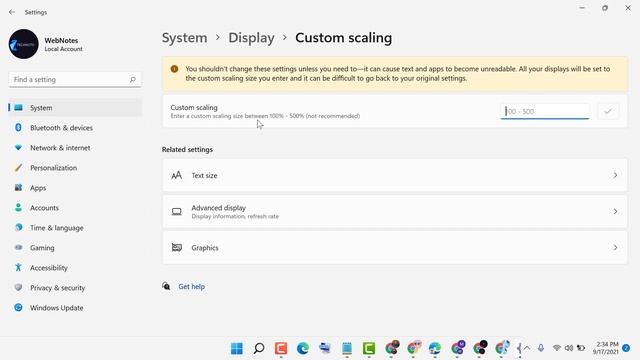Click the microphone icon in system tray
The width and height of the screenshot is (640, 360).
click(541, 348)
